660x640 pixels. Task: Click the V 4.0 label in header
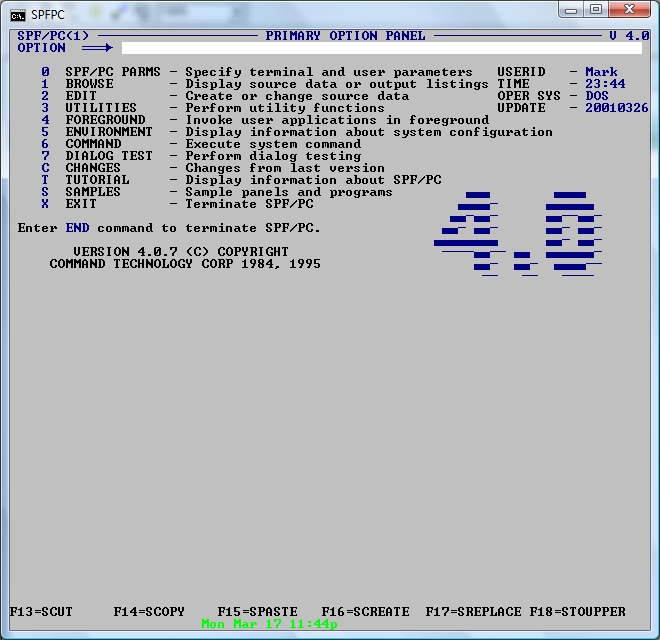pyautogui.click(x=629, y=36)
